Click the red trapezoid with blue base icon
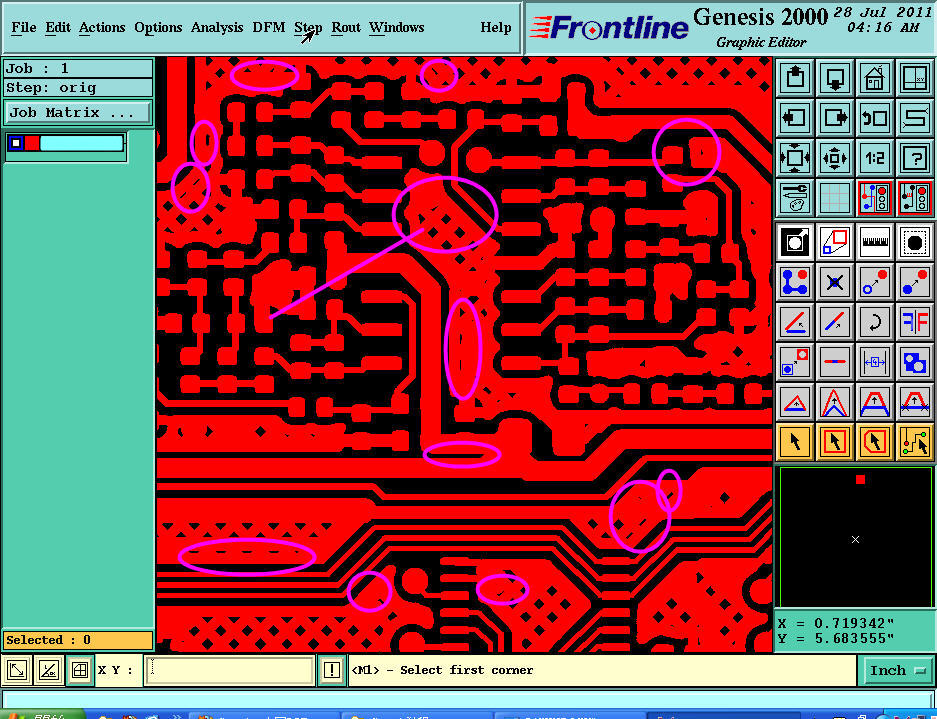Image resolution: width=937 pixels, height=719 pixels. click(x=875, y=402)
